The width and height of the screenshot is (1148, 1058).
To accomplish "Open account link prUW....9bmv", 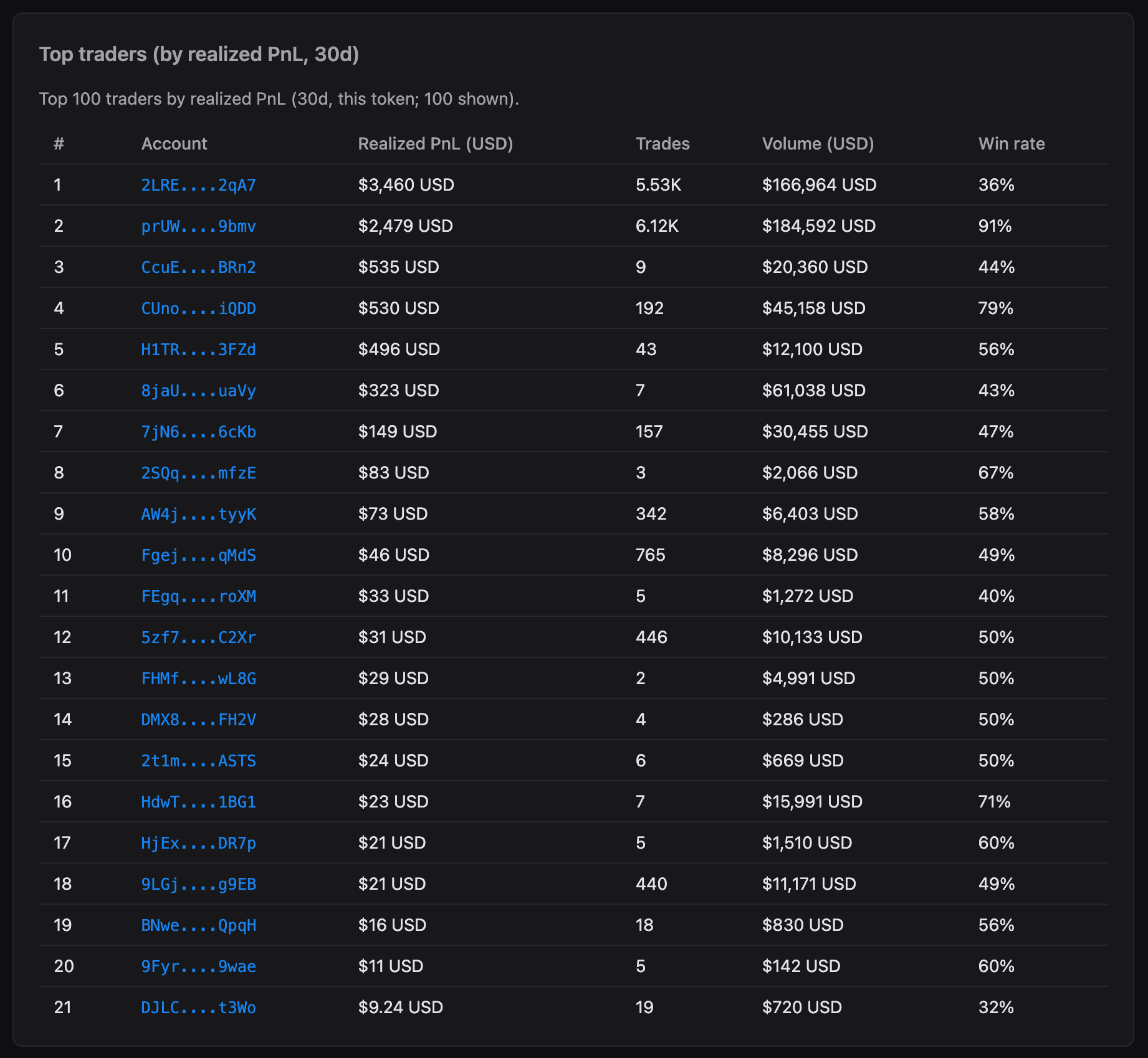I will click(198, 226).
